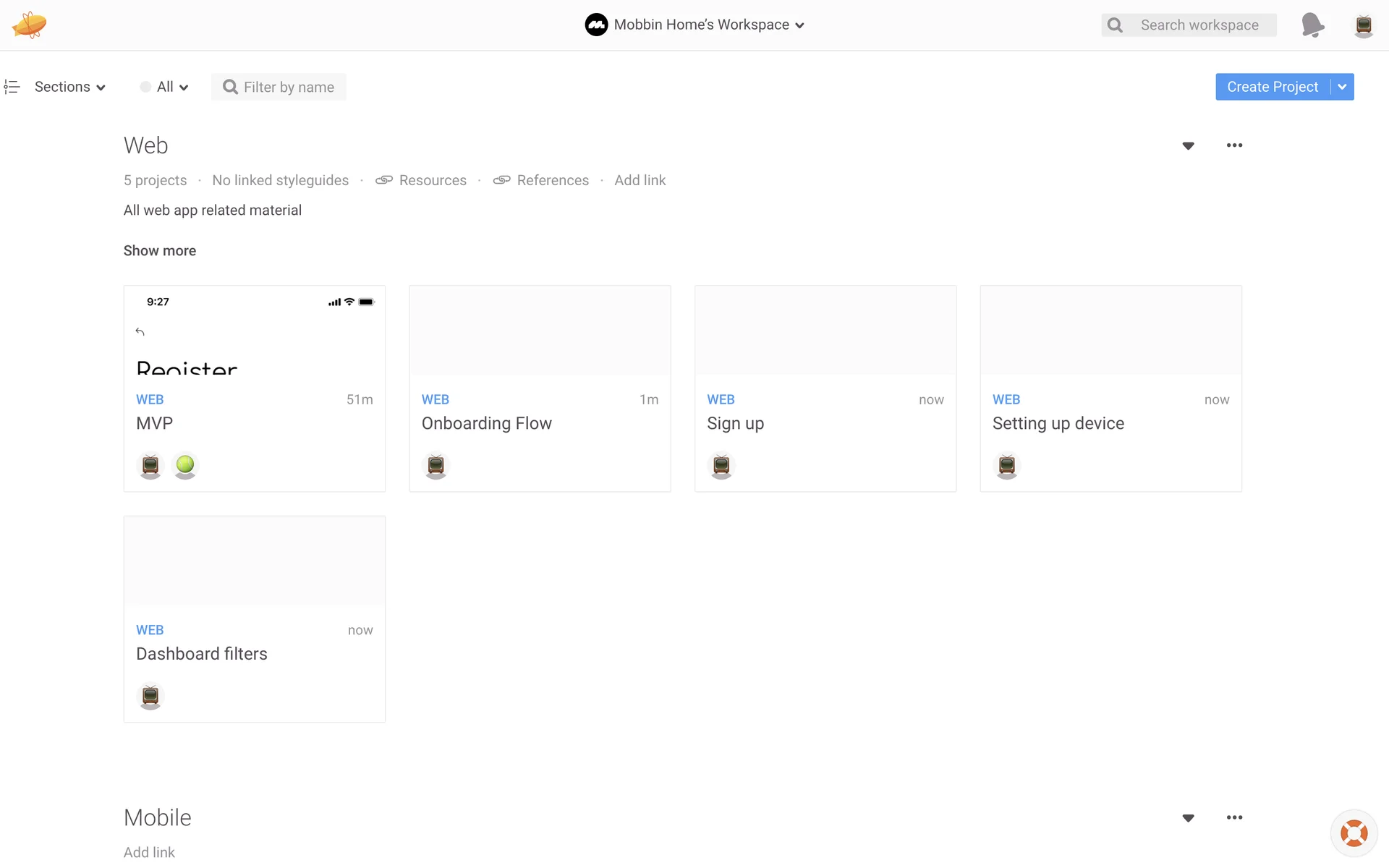Open Mobile section more options menu

pyautogui.click(x=1234, y=817)
